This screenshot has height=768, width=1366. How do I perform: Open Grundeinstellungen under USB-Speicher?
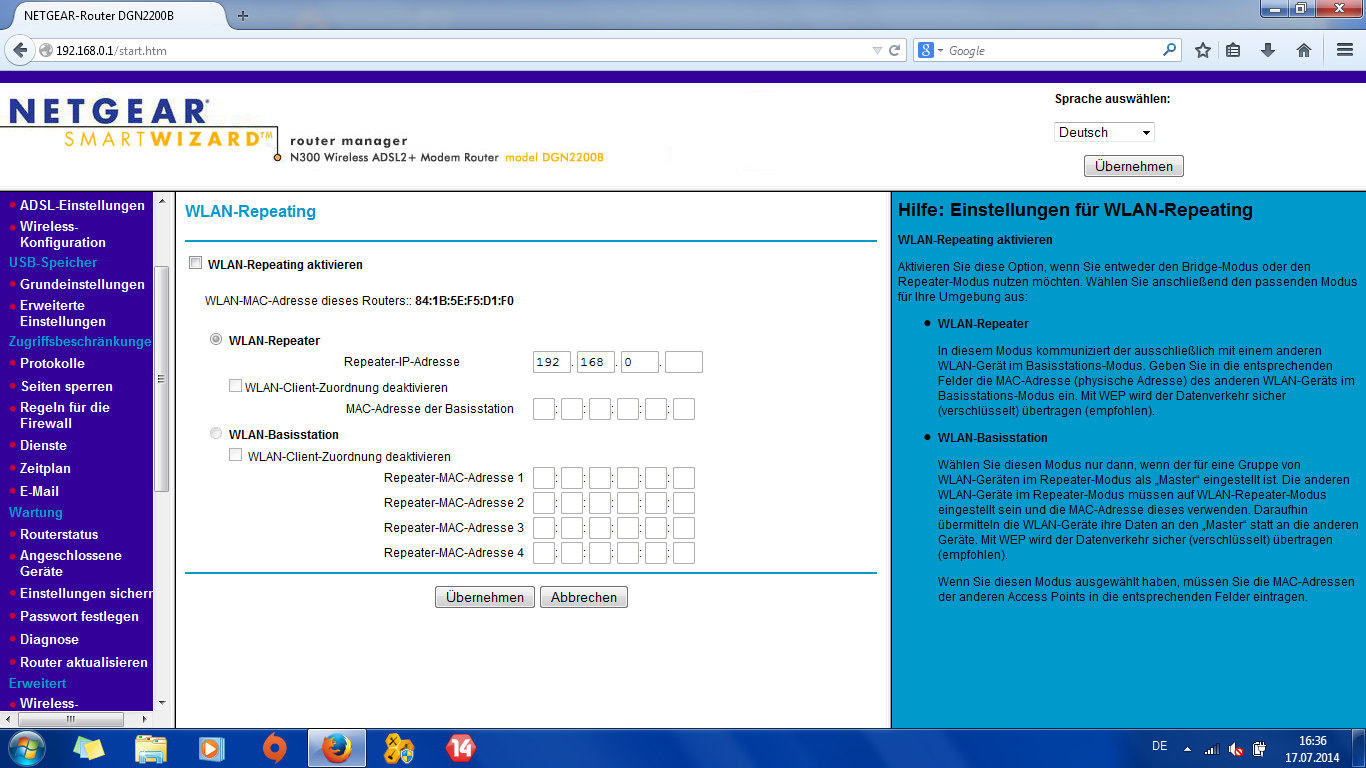(82, 284)
